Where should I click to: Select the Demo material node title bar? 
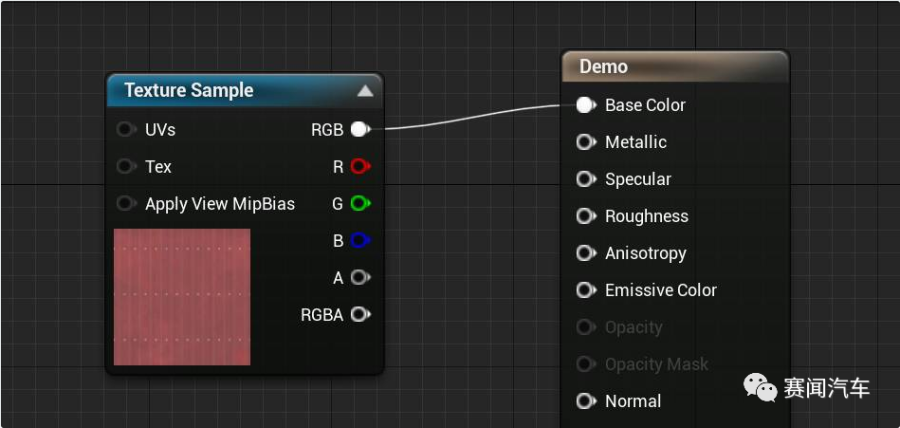(x=675, y=67)
